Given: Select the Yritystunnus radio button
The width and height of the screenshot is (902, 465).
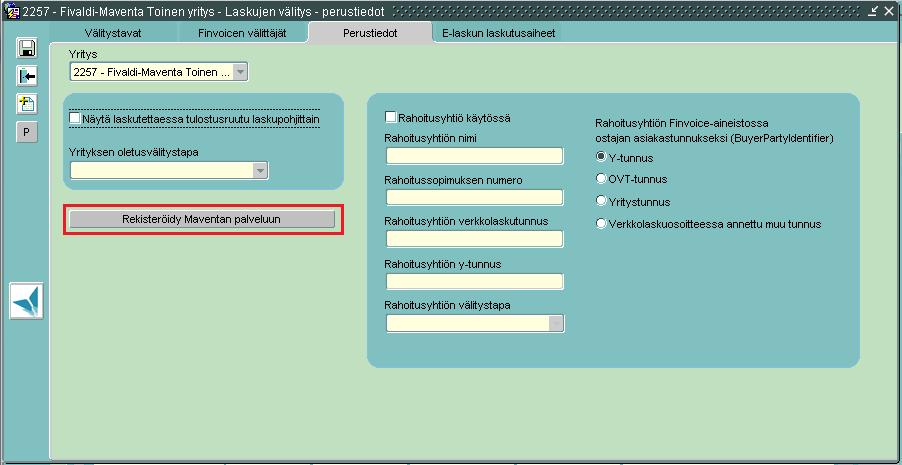Looking at the screenshot, I should [601, 201].
